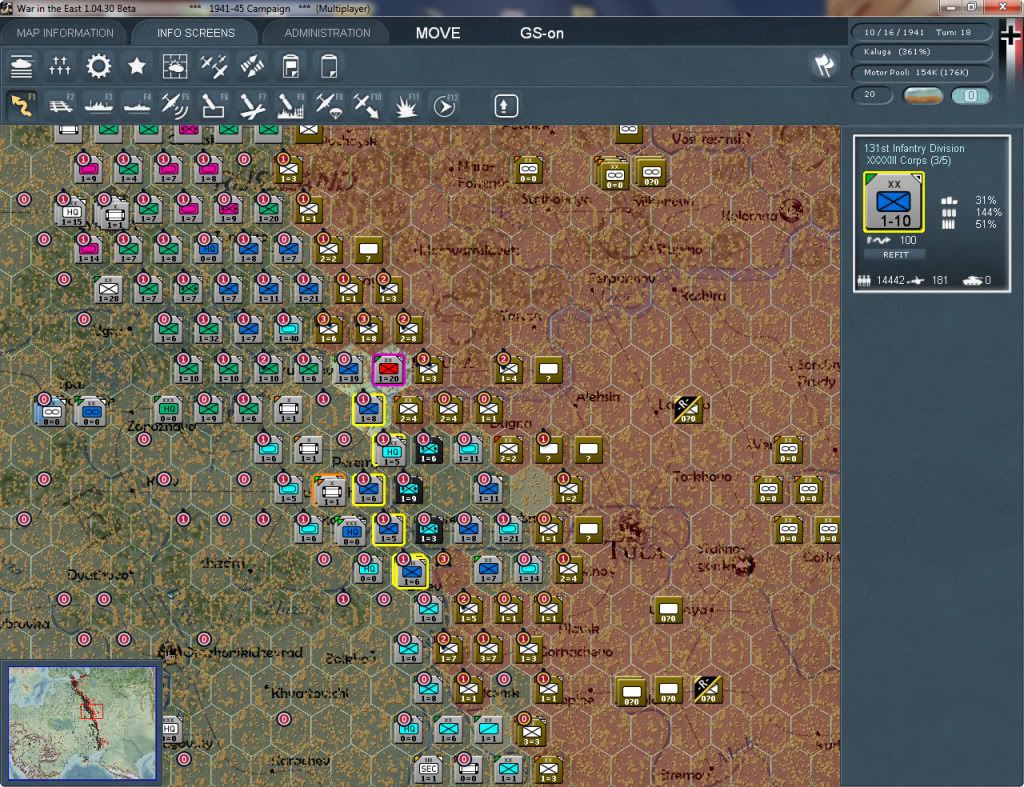Screen dimensions: 1024x787
Task: Click the minimap overview thumbnail
Action: coord(82,722)
